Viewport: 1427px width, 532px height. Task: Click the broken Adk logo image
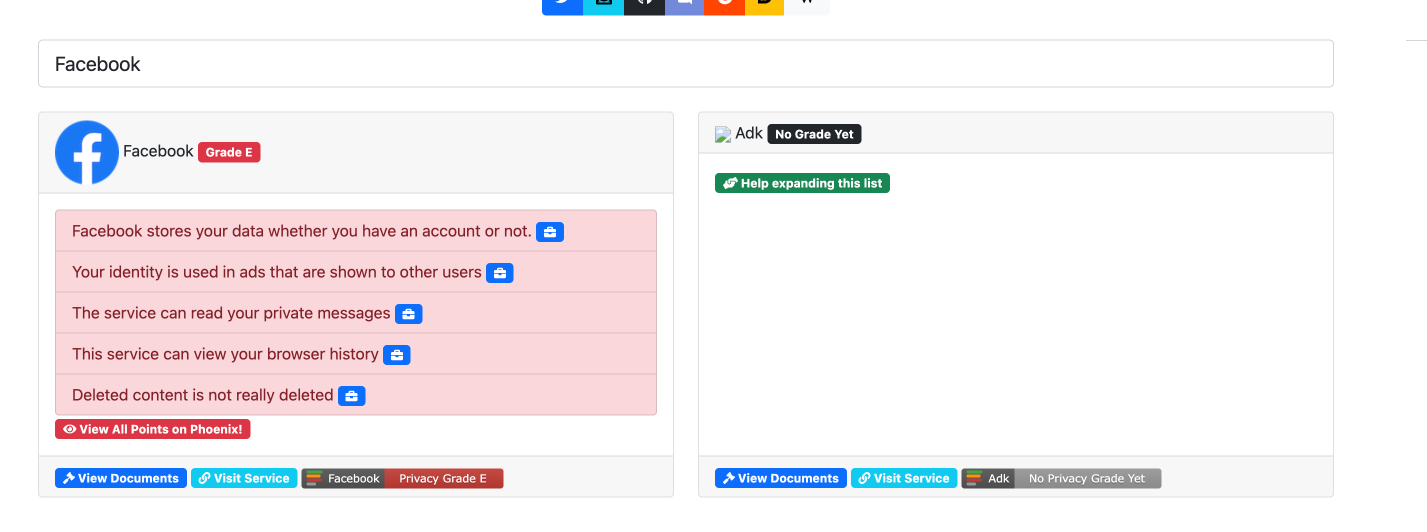click(723, 134)
